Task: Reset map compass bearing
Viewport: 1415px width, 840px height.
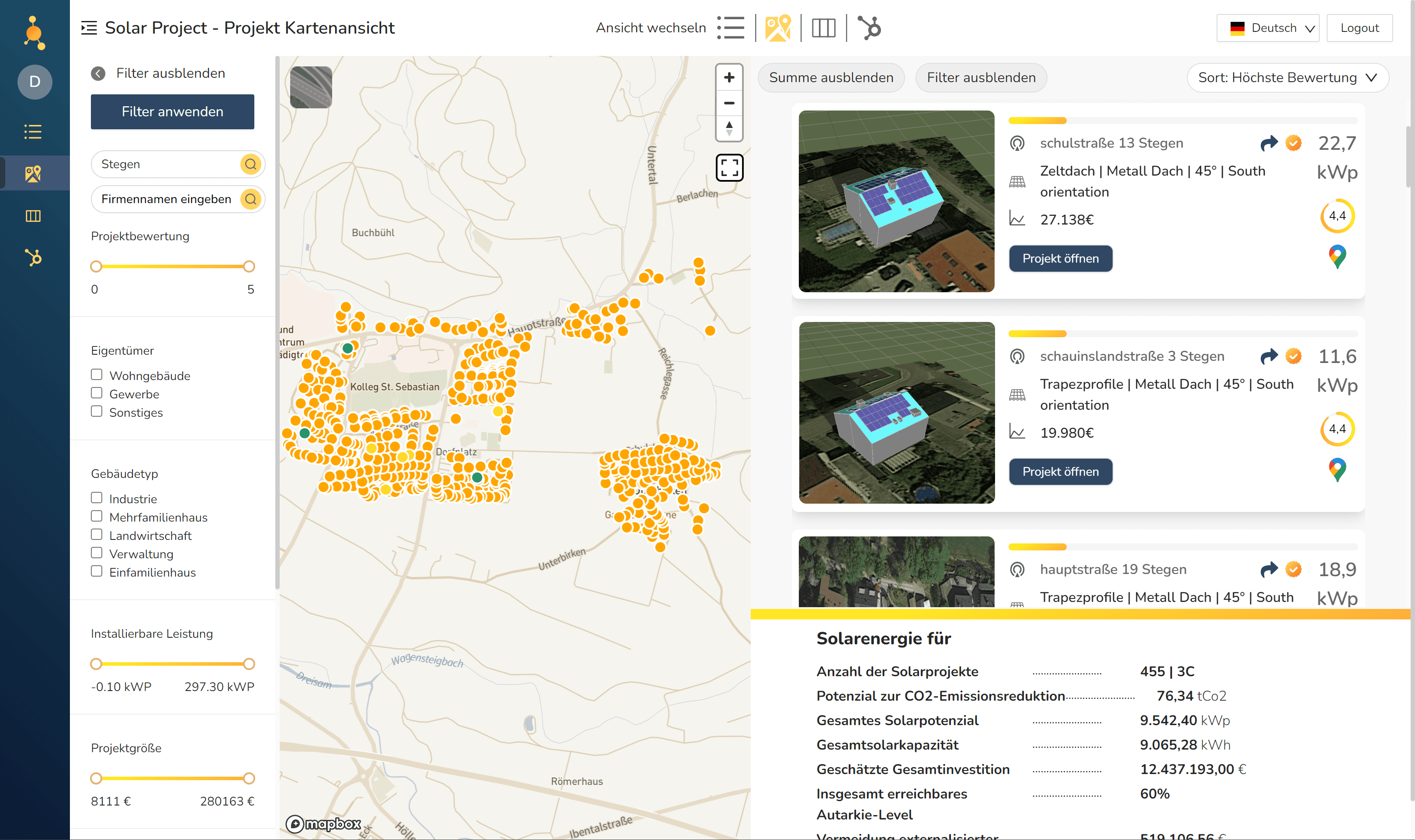Action: pos(729,128)
